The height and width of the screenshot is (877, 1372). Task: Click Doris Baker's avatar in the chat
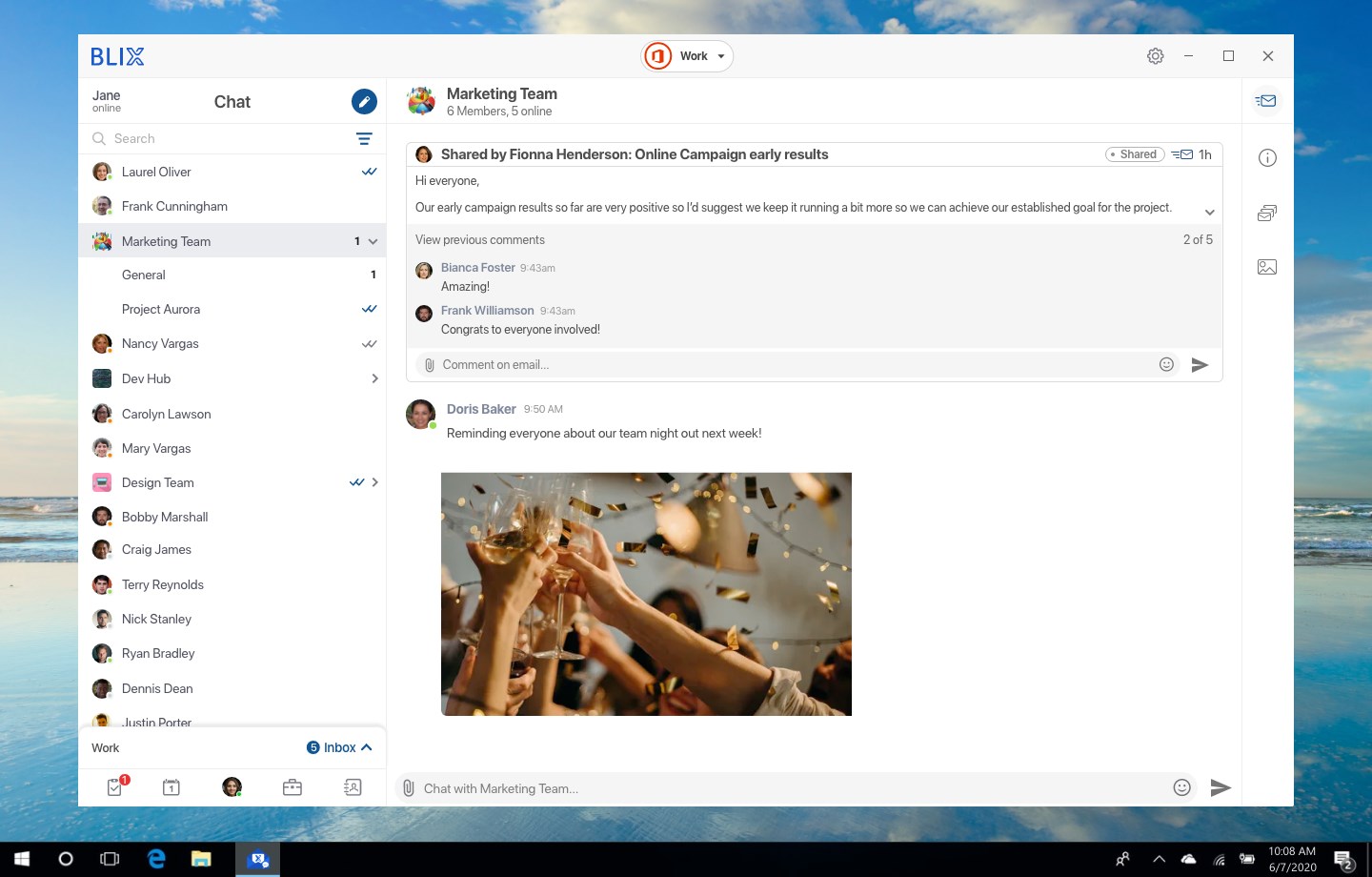click(421, 415)
